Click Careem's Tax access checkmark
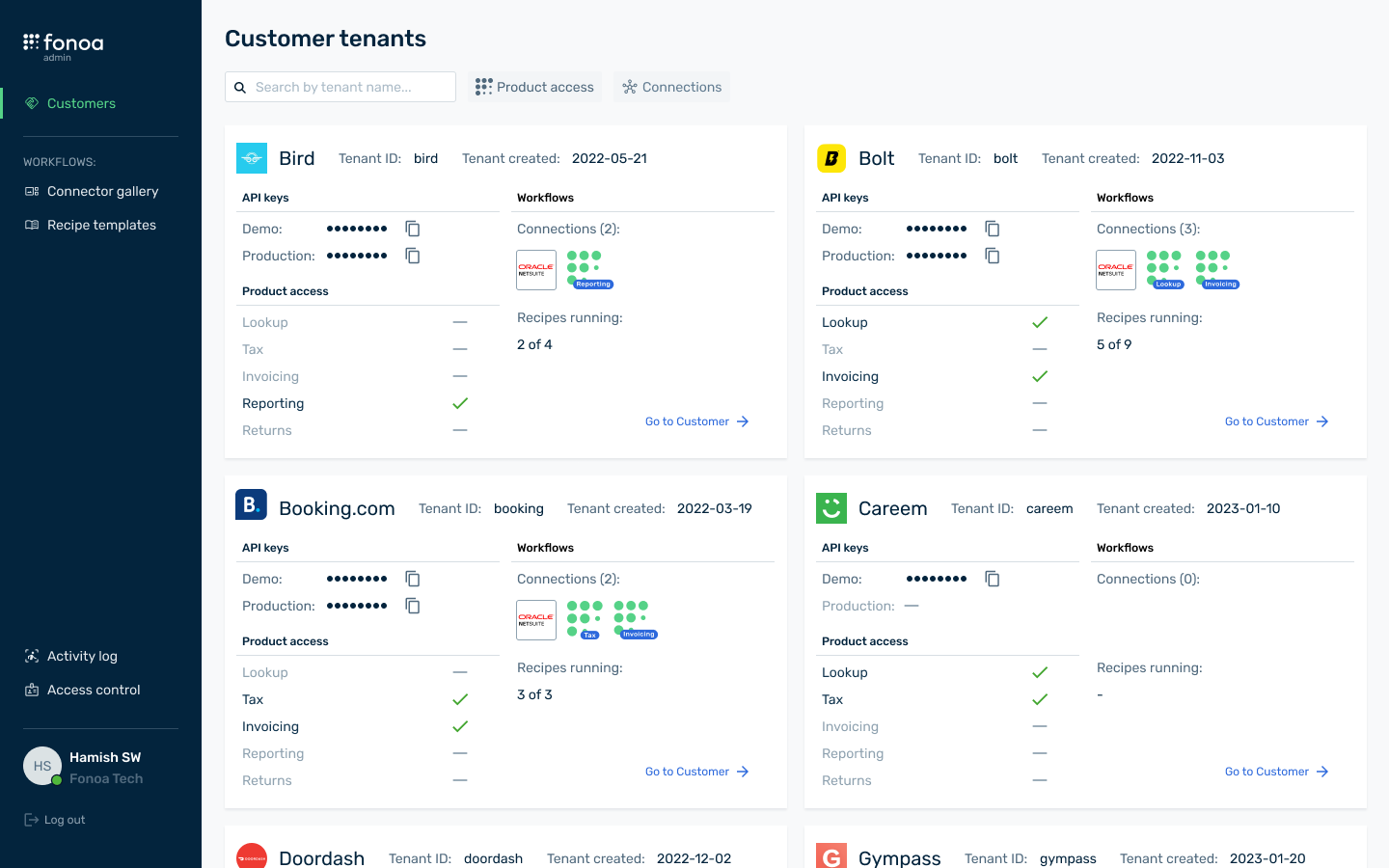Viewport: 1389px width, 868px height. pyautogui.click(x=1040, y=699)
